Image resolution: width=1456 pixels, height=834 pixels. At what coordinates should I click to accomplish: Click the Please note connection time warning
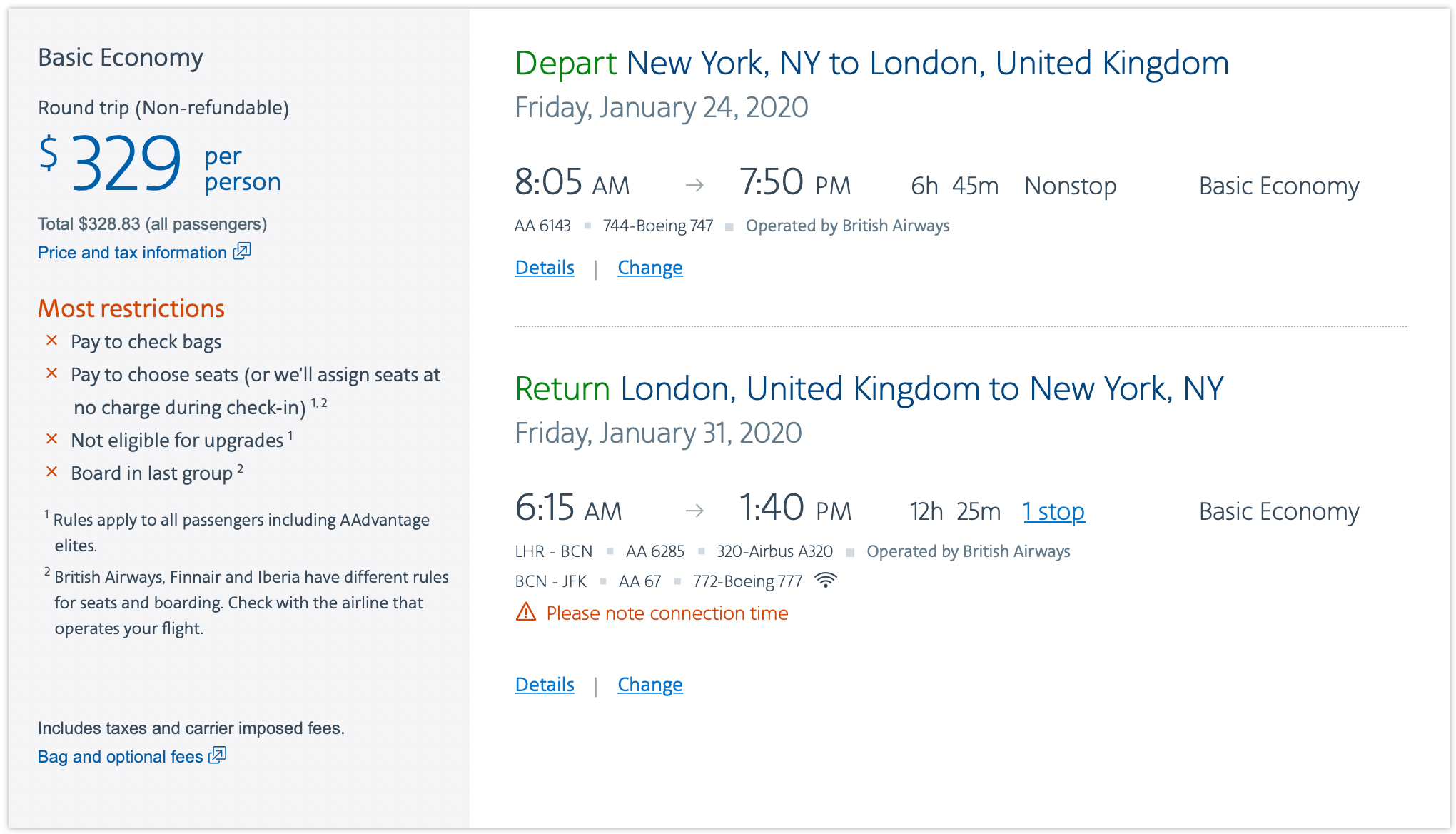click(x=667, y=613)
